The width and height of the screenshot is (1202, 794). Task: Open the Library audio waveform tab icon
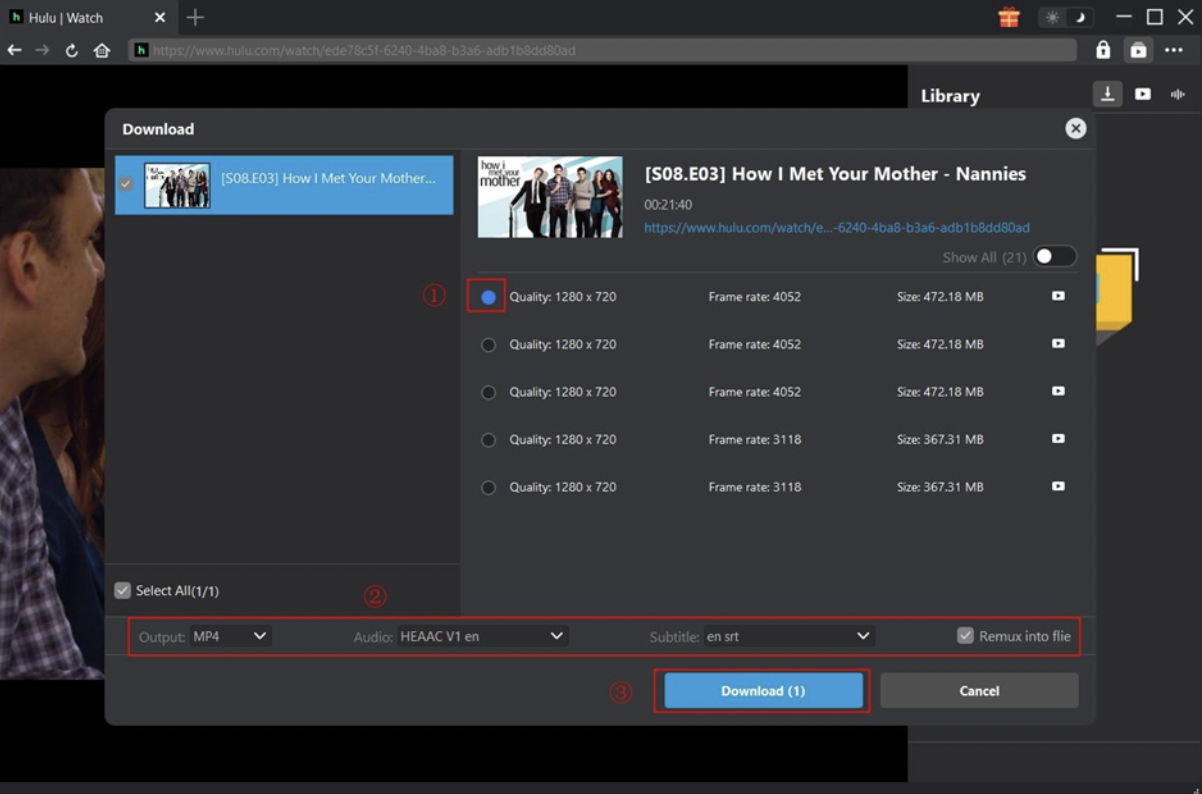(1177, 94)
